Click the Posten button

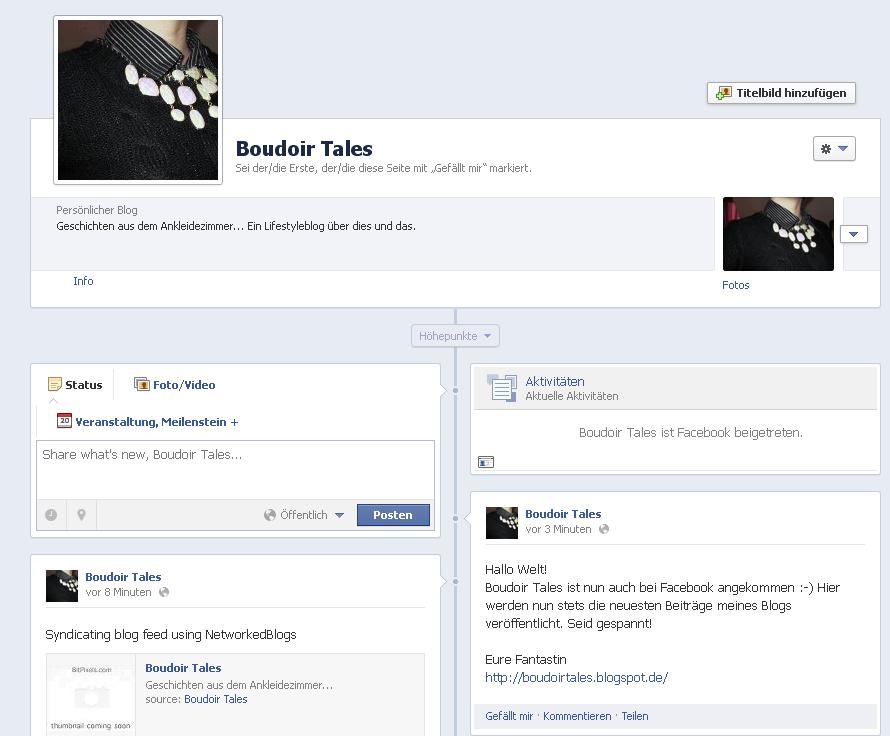[393, 515]
